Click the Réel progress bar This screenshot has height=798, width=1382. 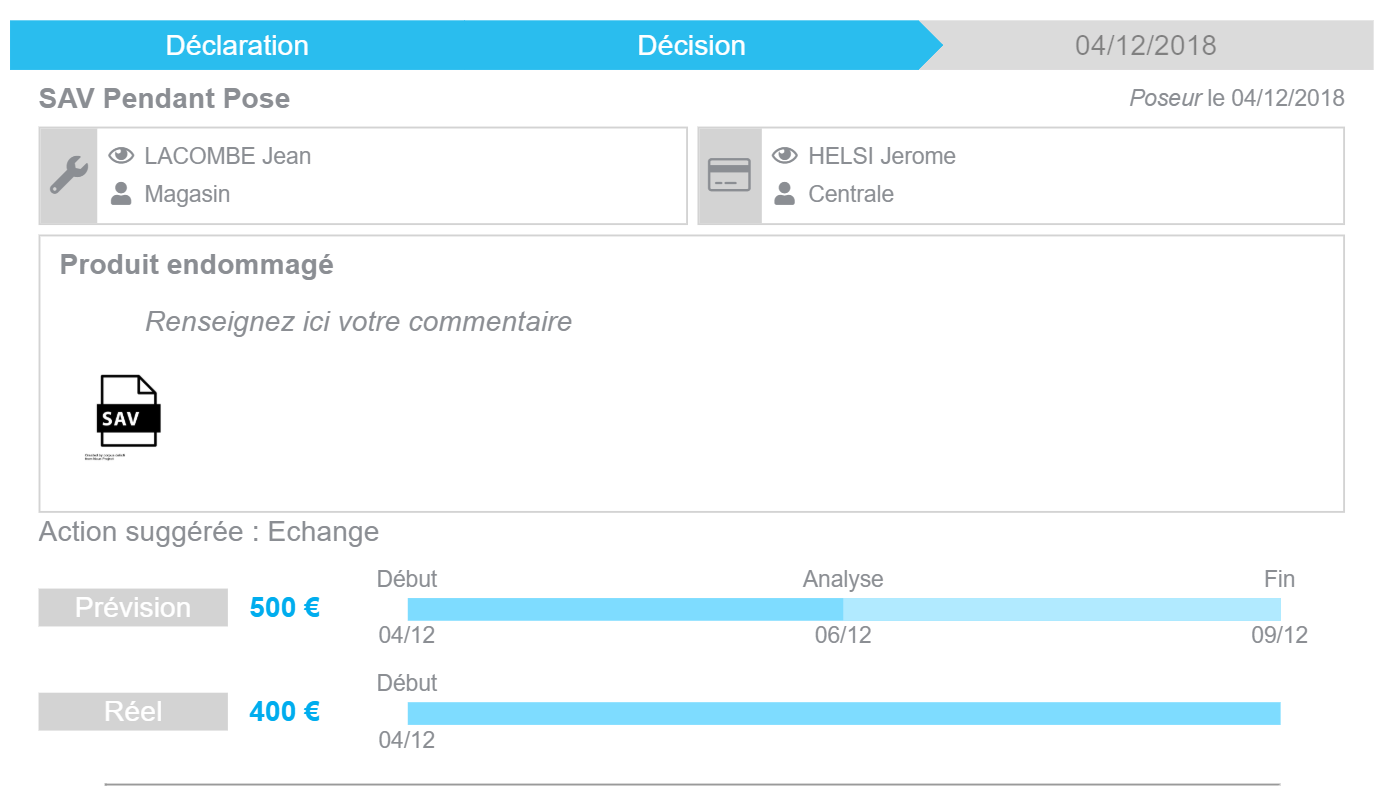[844, 713]
